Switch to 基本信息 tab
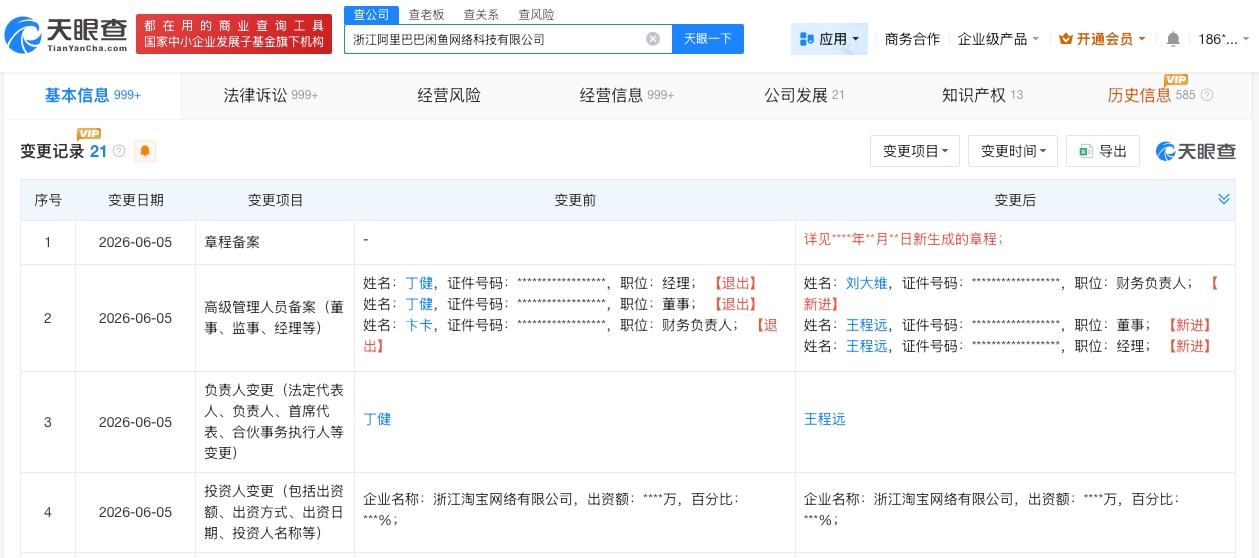Screen dimensions: 1259x558 tap(93, 95)
